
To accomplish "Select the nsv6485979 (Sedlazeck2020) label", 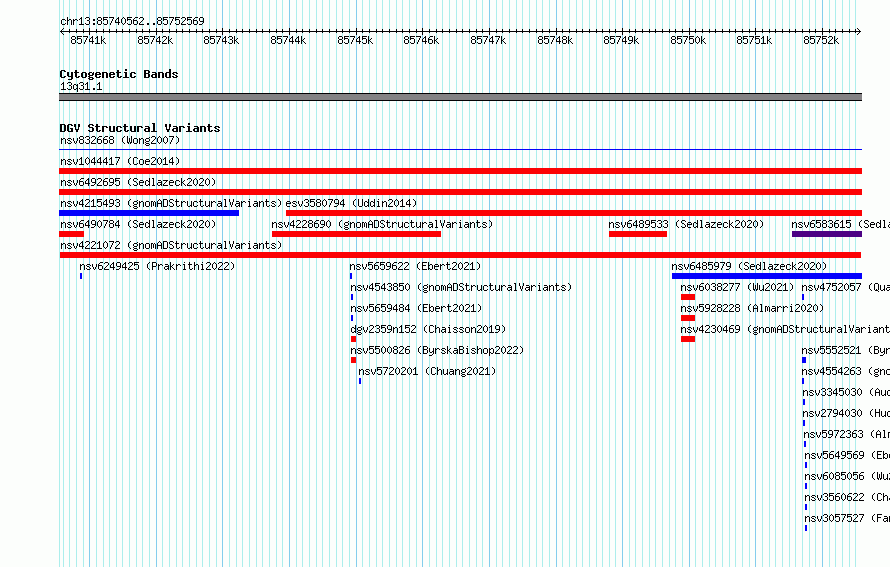I will click(x=749, y=266).
